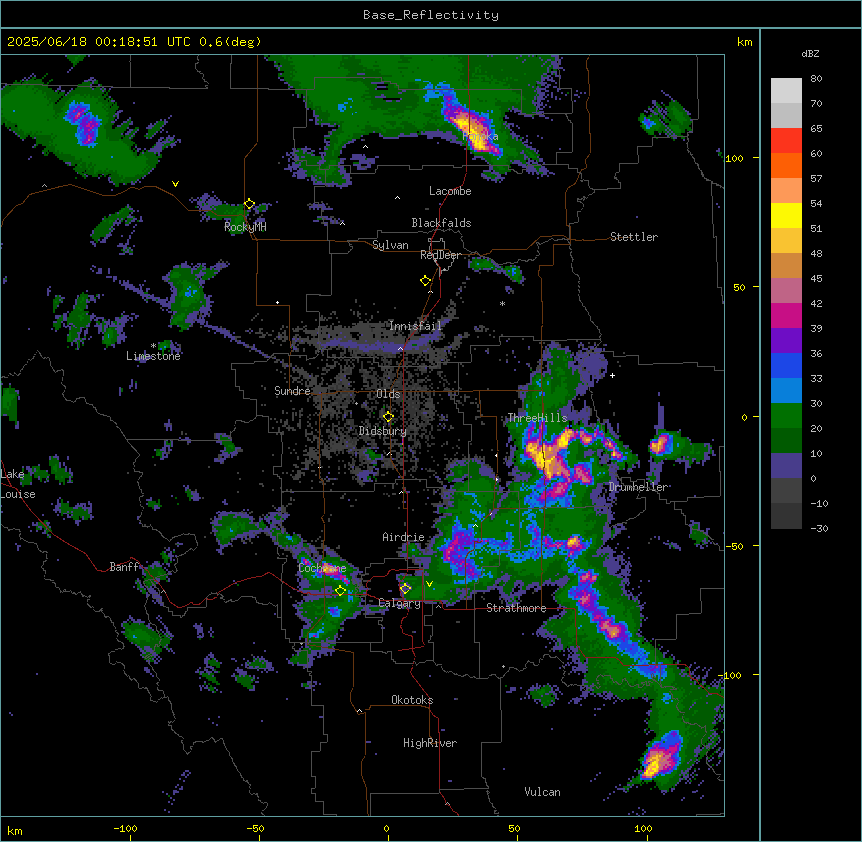Viewport: 862px width, 842px height.
Task: Click the Strathmore label
Action: [516, 608]
